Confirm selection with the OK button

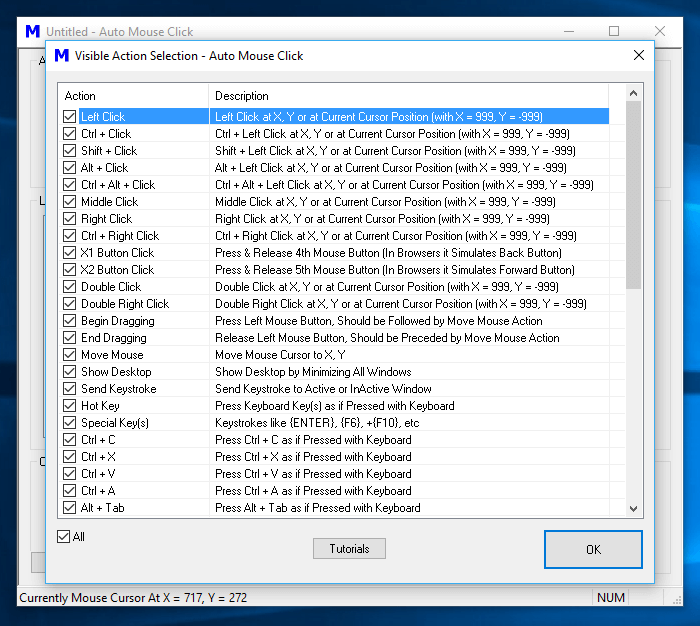click(x=593, y=549)
